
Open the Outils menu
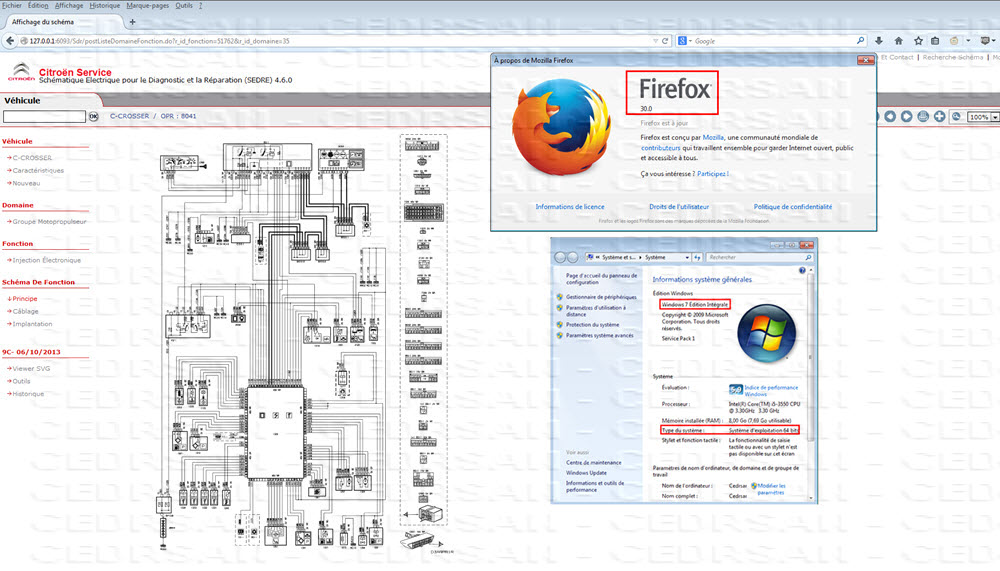(184, 5)
